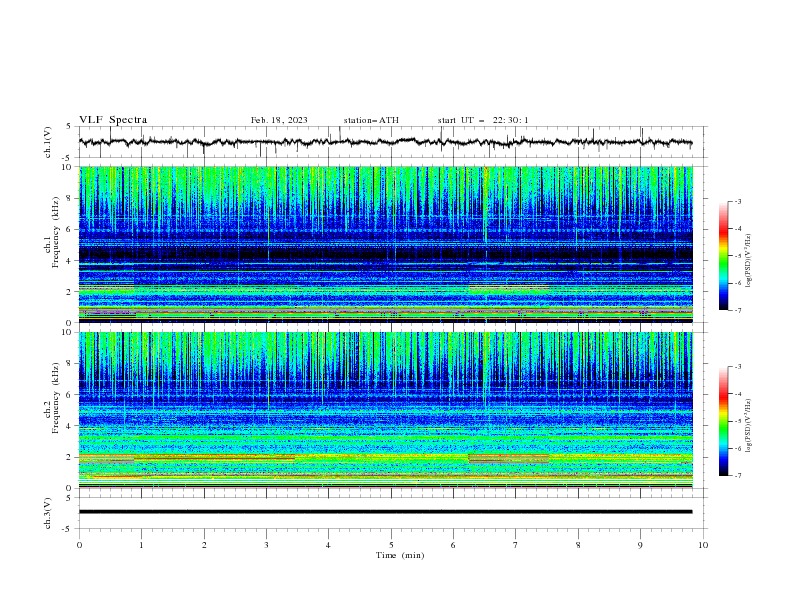Click the ch.1 spectrogram panel

coord(386,244)
